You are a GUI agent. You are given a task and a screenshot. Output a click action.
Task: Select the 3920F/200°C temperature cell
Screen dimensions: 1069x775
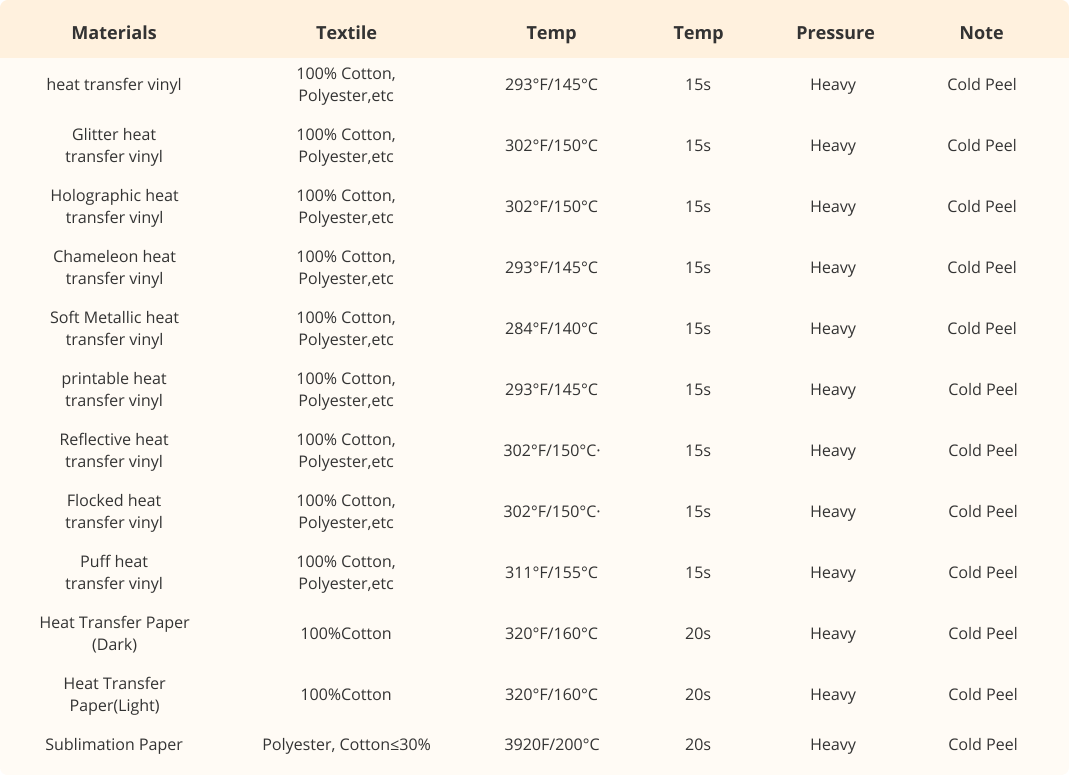point(551,744)
